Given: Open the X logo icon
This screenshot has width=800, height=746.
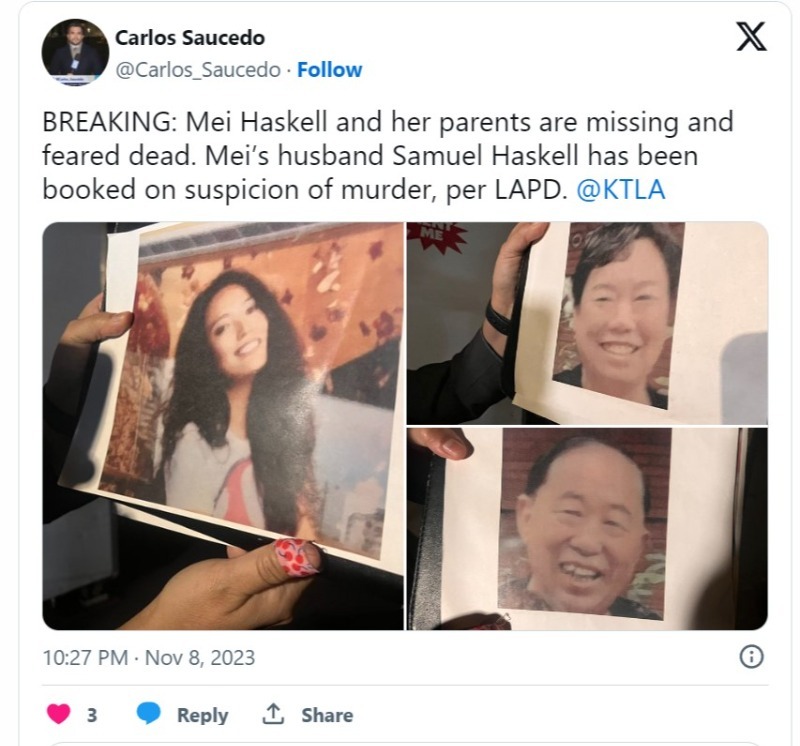Looking at the screenshot, I should pos(751,36).
